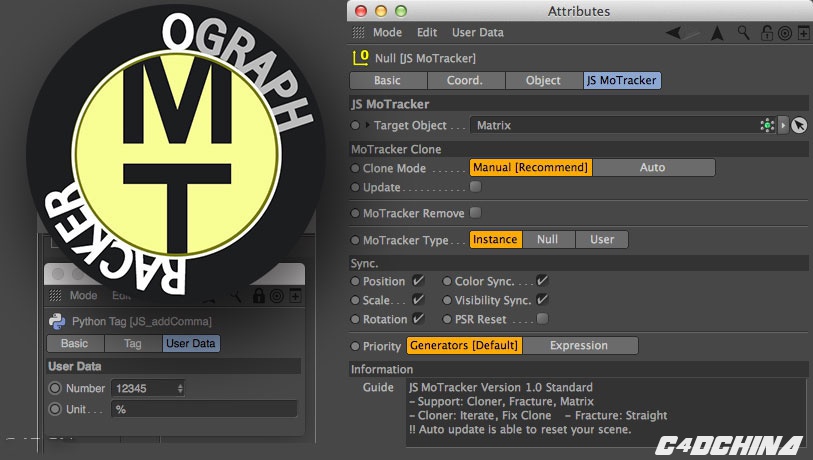The height and width of the screenshot is (460, 813).
Task: Click the keyframe dot beside Target Object
Action: click(x=355, y=125)
